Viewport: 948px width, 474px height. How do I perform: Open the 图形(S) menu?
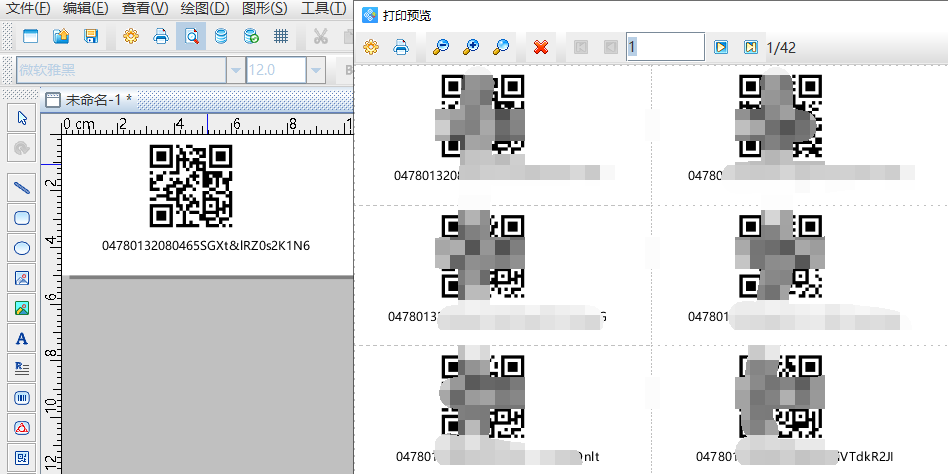264,8
